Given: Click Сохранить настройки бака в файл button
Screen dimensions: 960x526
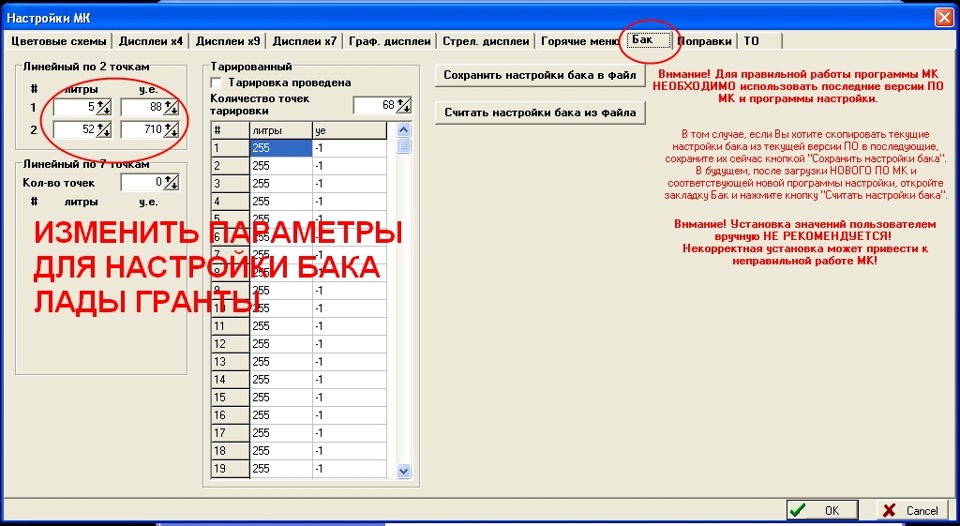Looking at the screenshot, I should click(540, 75).
